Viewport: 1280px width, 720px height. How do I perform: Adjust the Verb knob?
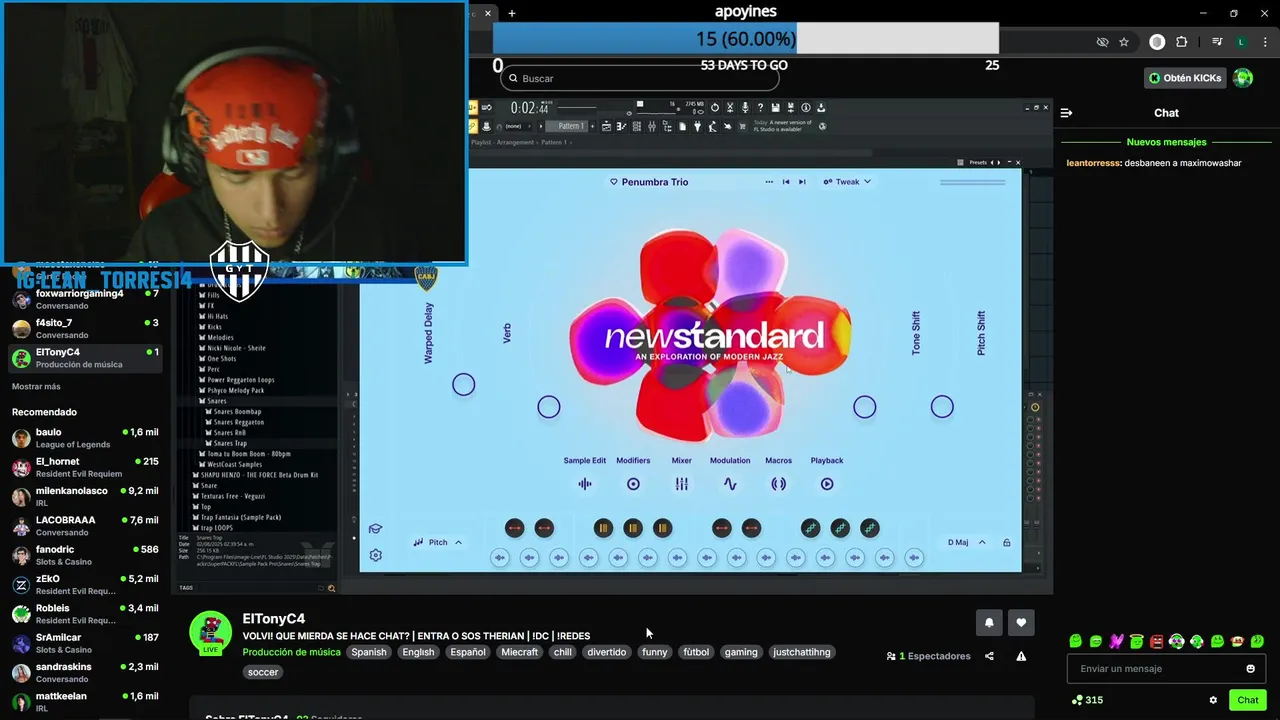click(x=549, y=407)
